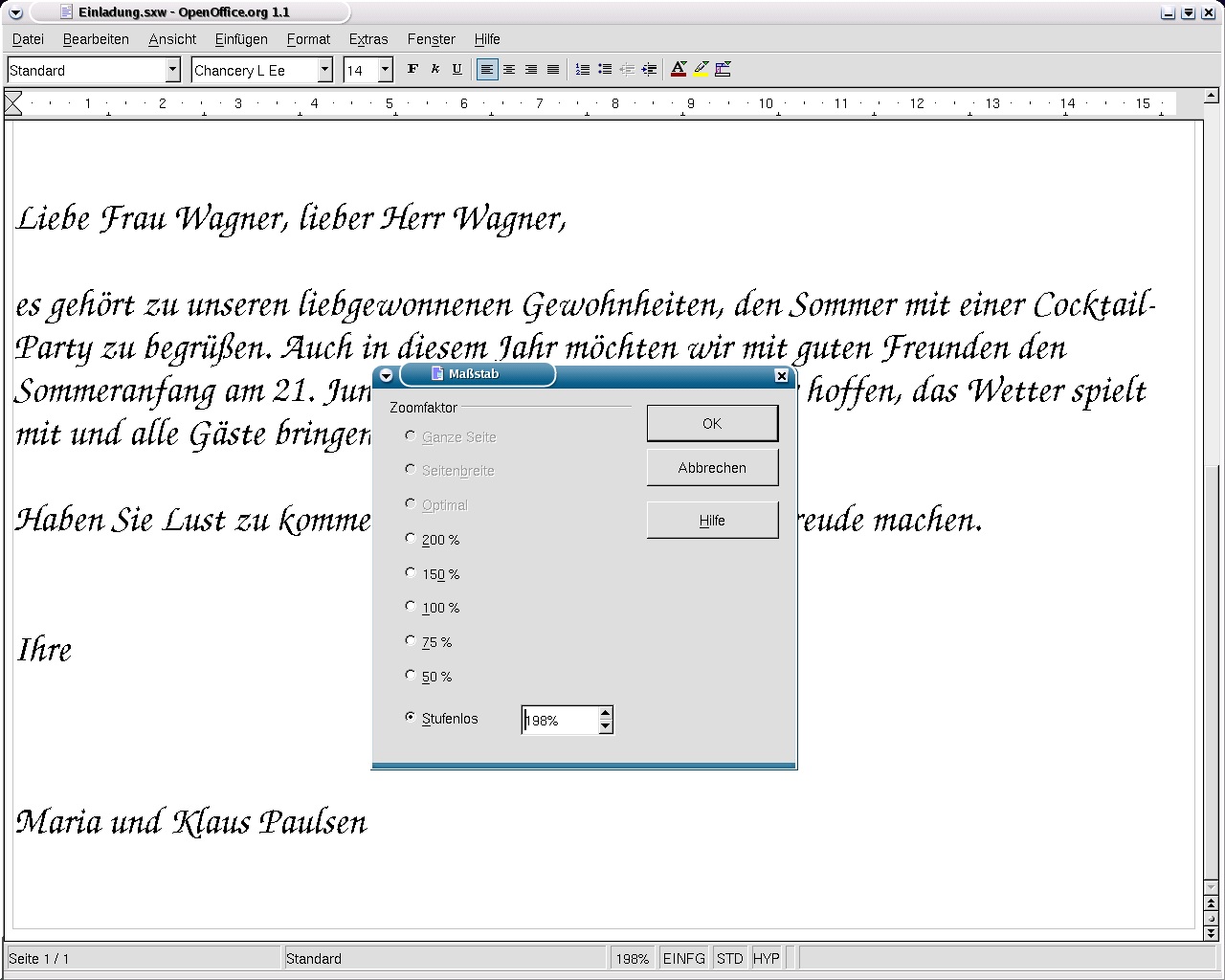The image size is (1225, 980).
Task: Expand the paragraph style dropdown
Action: pos(173,70)
